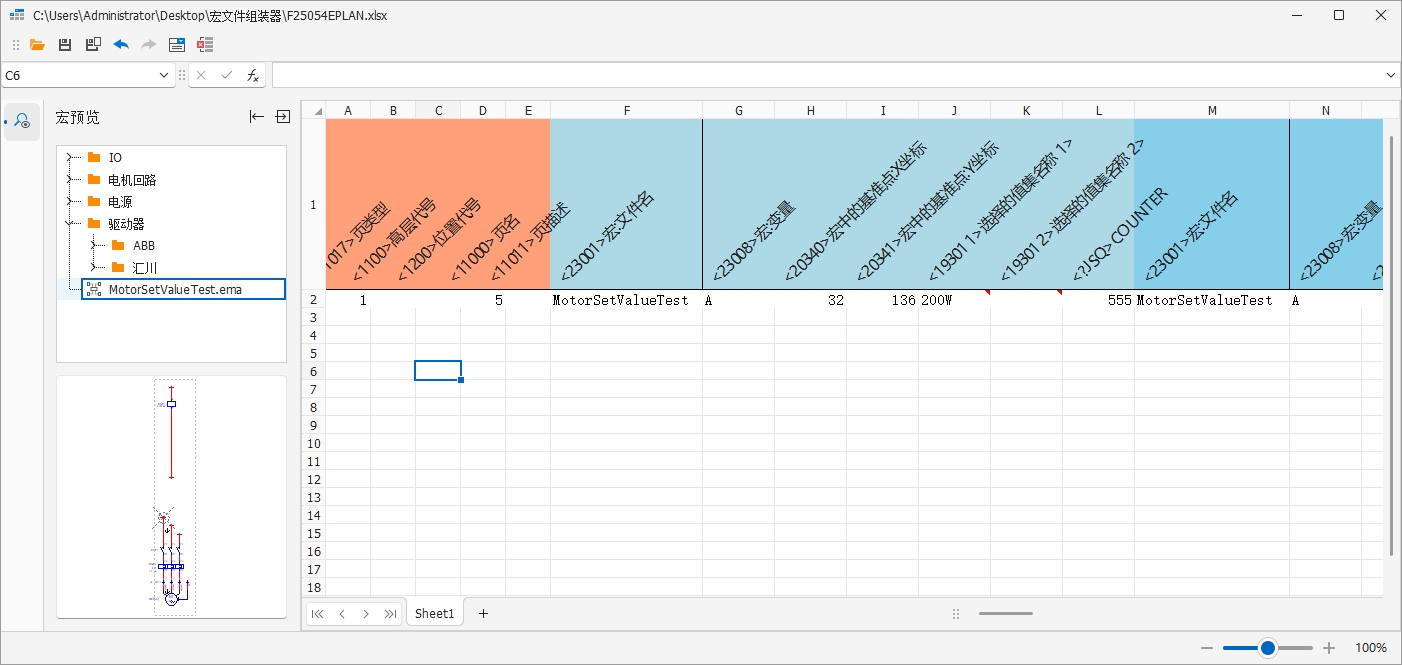Screen dimensions: 1402x665
Task: Collapse the 宏预览 panel using the left-arrow icon
Action: (257, 117)
